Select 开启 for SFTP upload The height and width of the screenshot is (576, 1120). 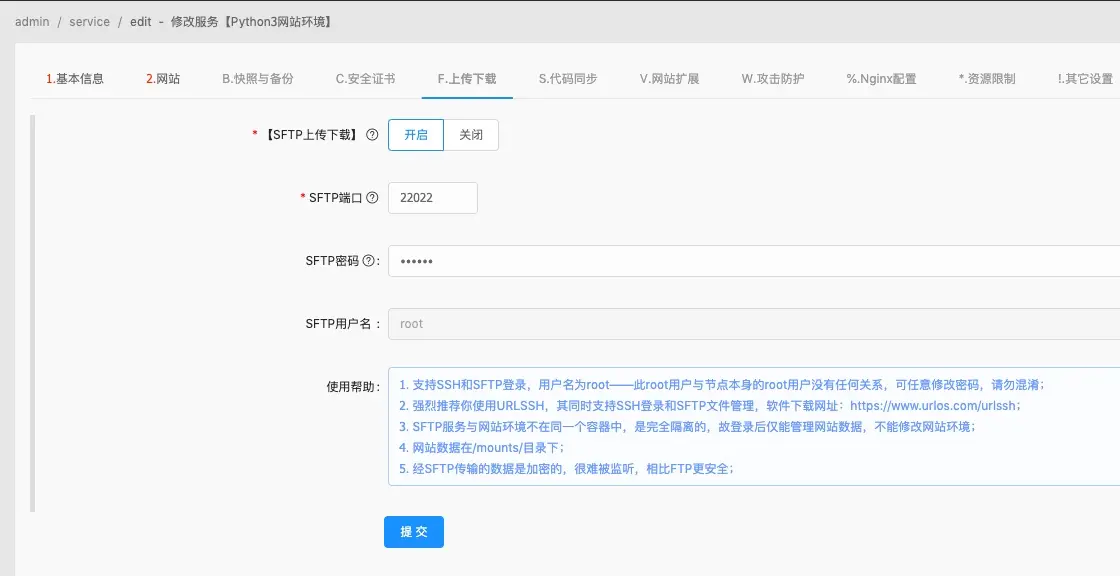[416, 134]
